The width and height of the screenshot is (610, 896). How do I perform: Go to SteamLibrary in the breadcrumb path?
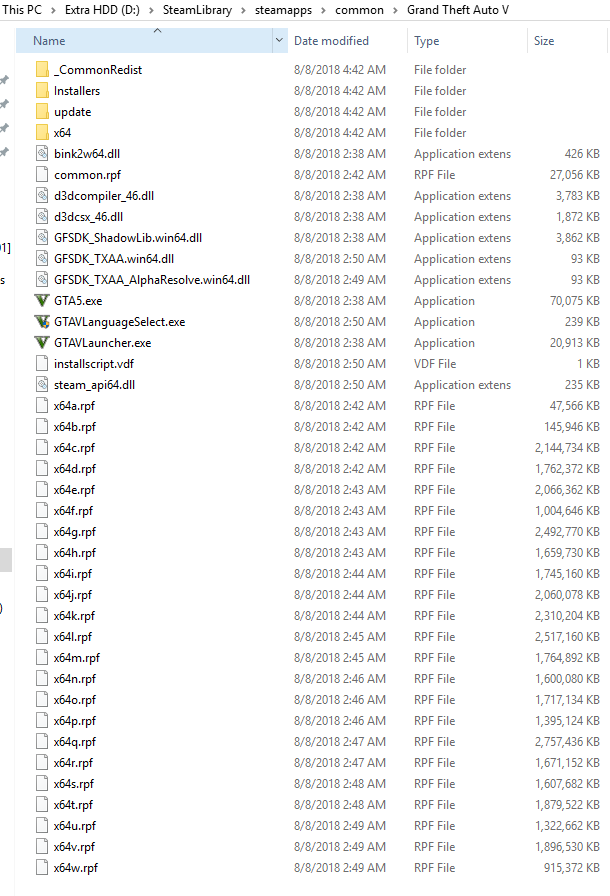click(x=197, y=10)
